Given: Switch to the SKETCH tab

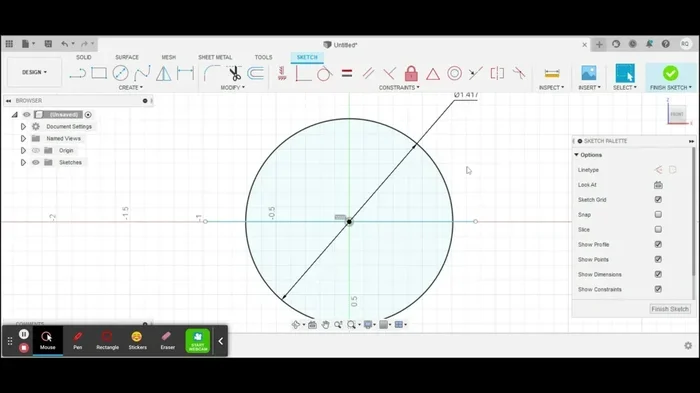Looking at the screenshot, I should tap(307, 57).
